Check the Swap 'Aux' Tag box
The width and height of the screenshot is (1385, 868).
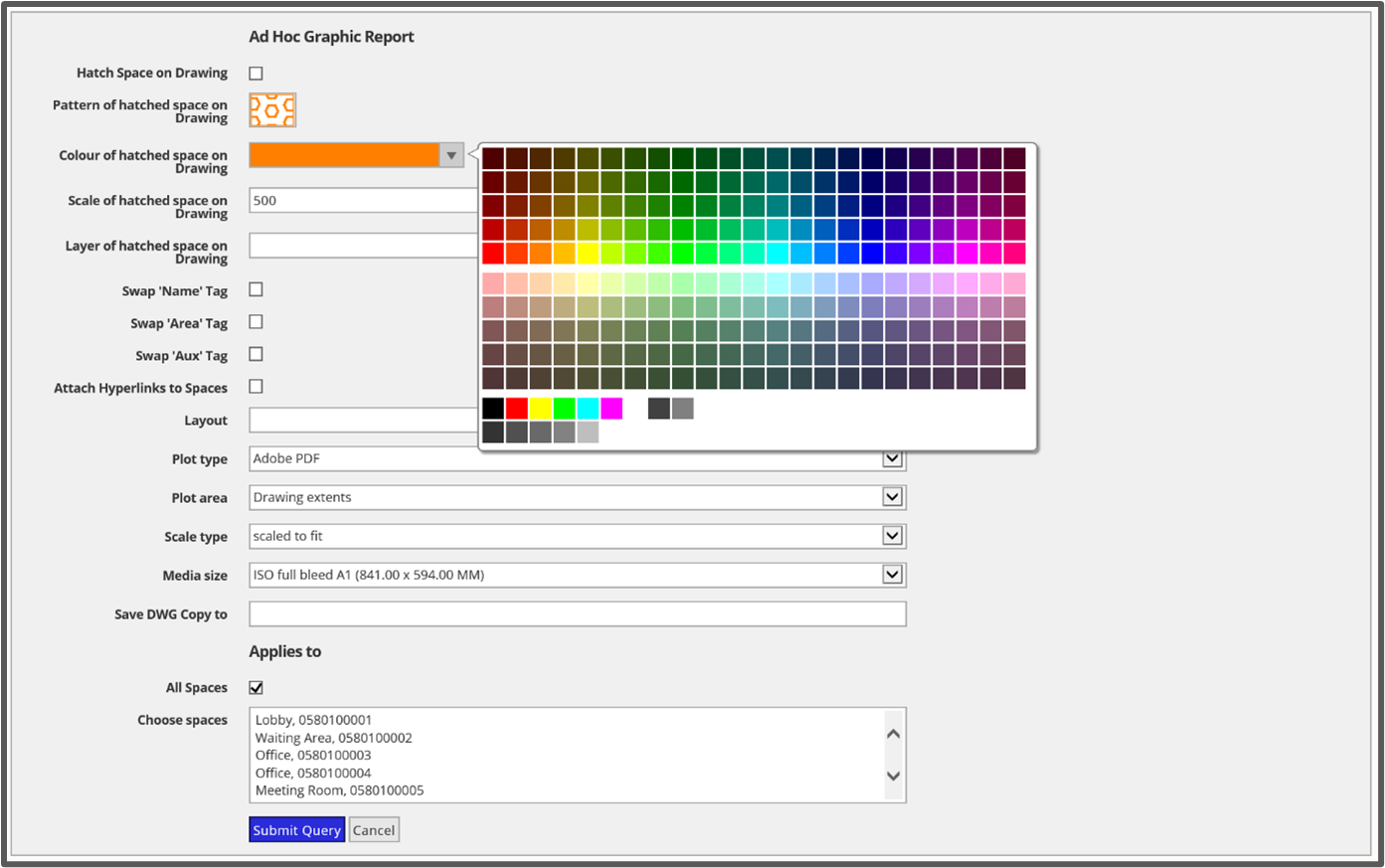[x=256, y=355]
